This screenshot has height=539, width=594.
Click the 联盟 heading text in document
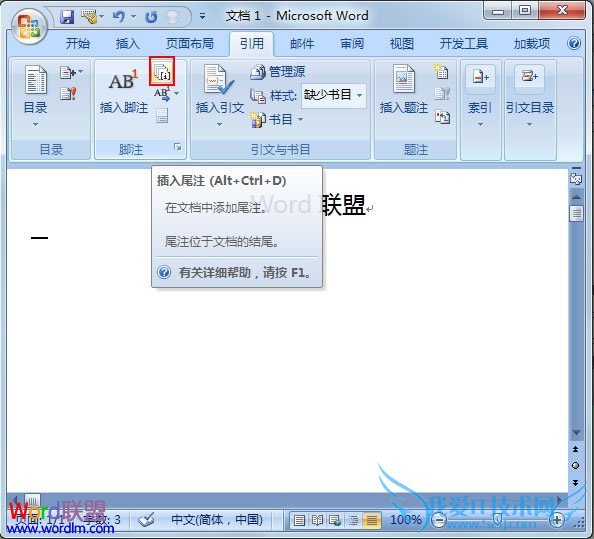pyautogui.click(x=344, y=205)
